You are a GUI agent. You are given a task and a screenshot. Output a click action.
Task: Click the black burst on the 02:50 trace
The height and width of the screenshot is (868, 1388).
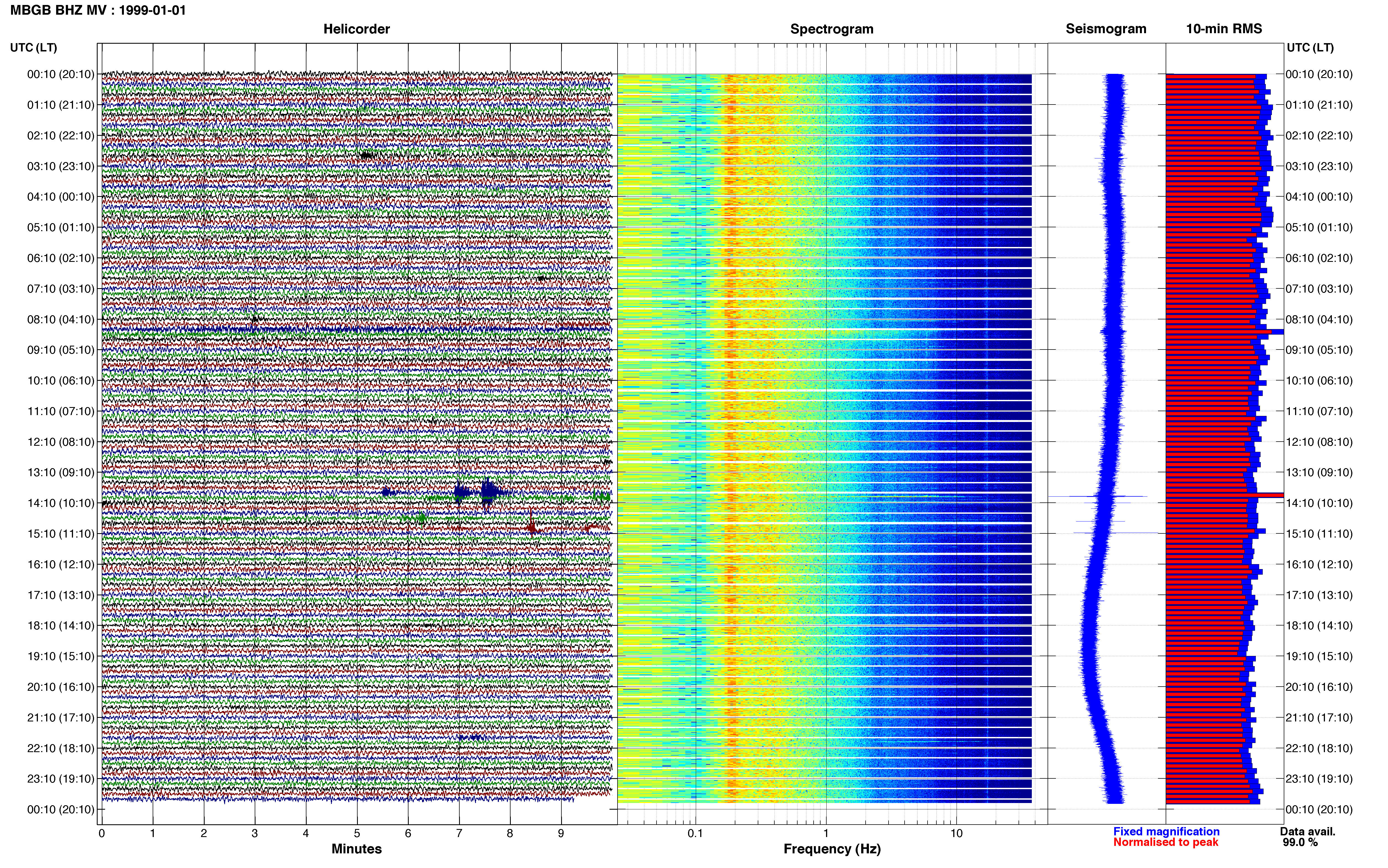pyautogui.click(x=367, y=155)
